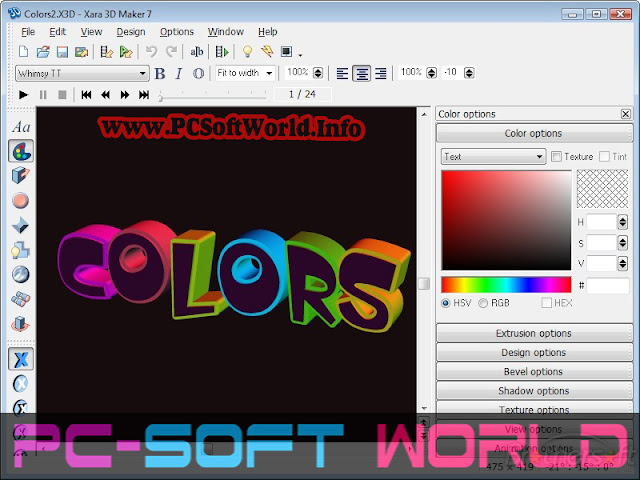Expand Shadow options panel
The height and width of the screenshot is (480, 640).
pyautogui.click(x=534, y=391)
